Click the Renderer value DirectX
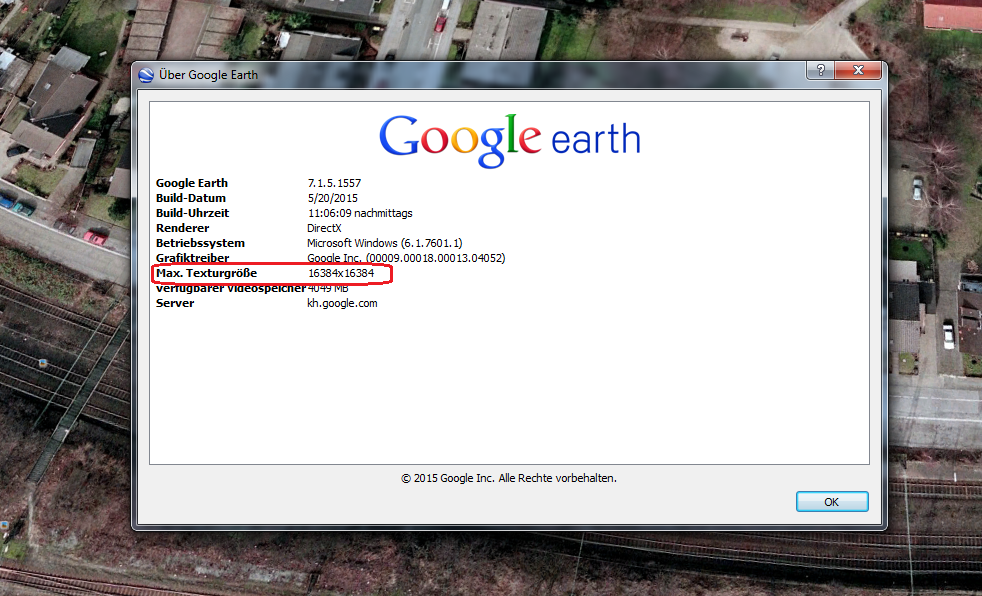 pos(324,228)
